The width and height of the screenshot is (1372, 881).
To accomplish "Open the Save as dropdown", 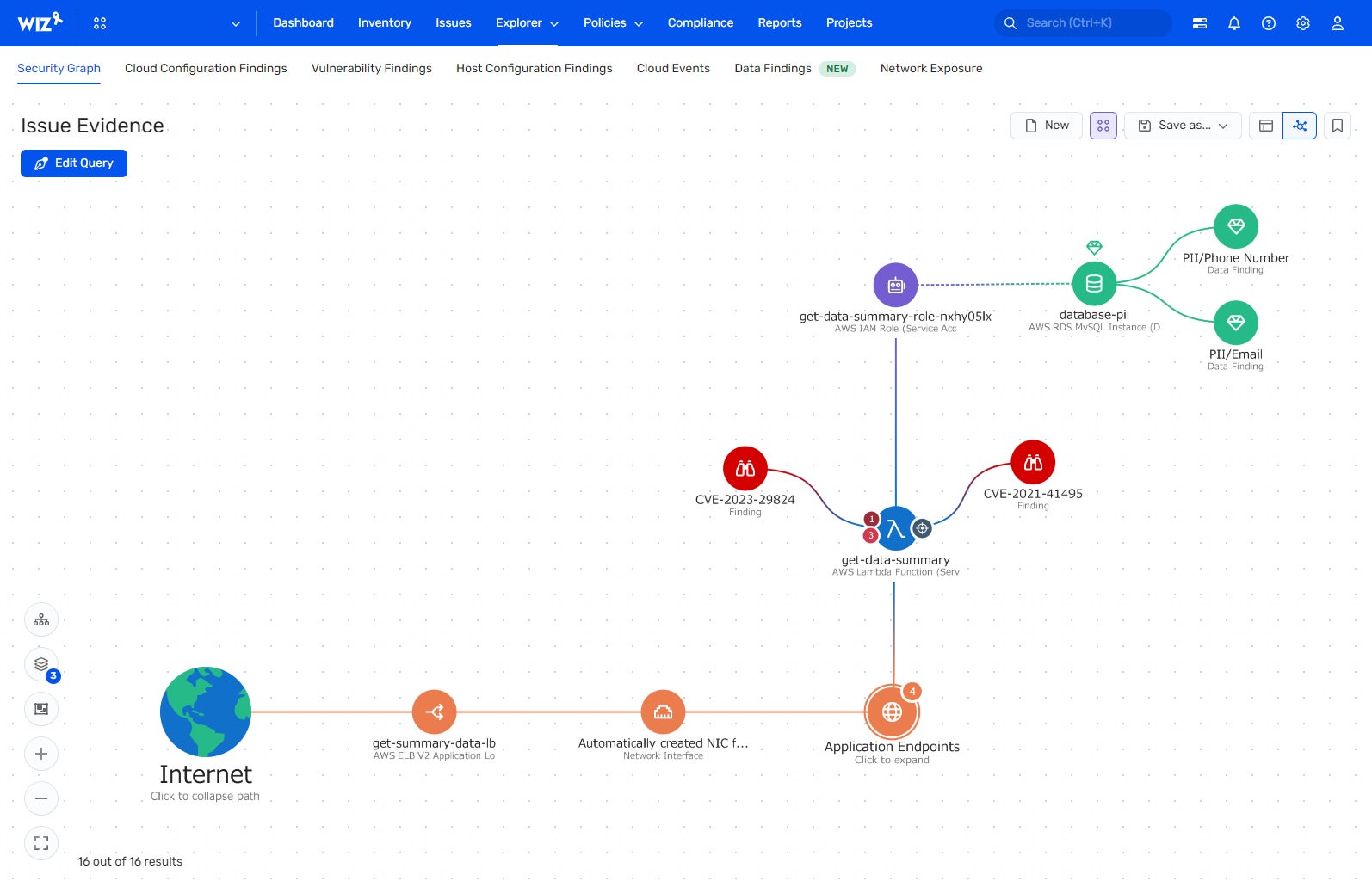I will point(1183,126).
